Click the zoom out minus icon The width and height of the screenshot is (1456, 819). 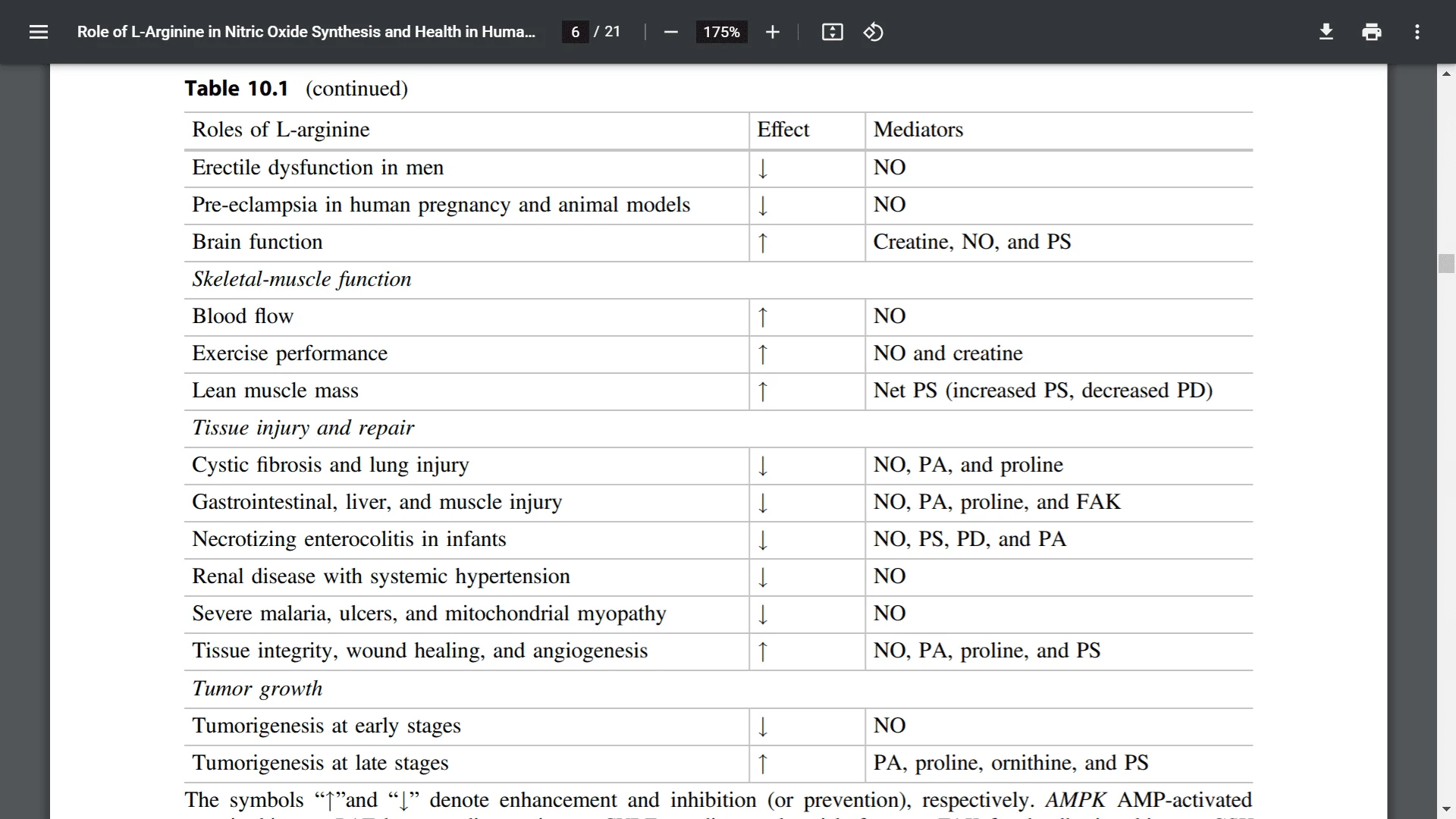pos(670,32)
